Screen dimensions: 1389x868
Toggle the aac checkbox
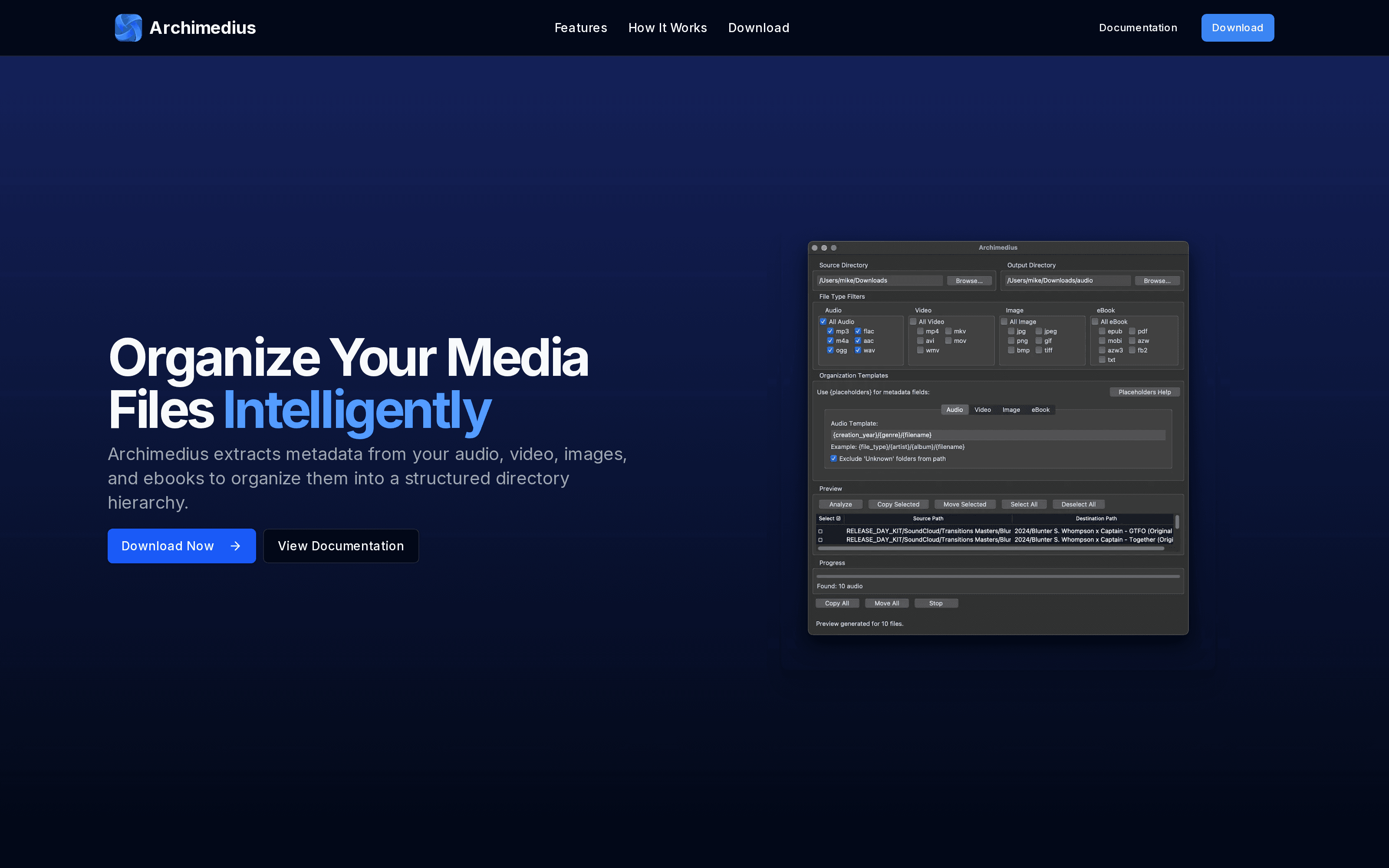858,340
